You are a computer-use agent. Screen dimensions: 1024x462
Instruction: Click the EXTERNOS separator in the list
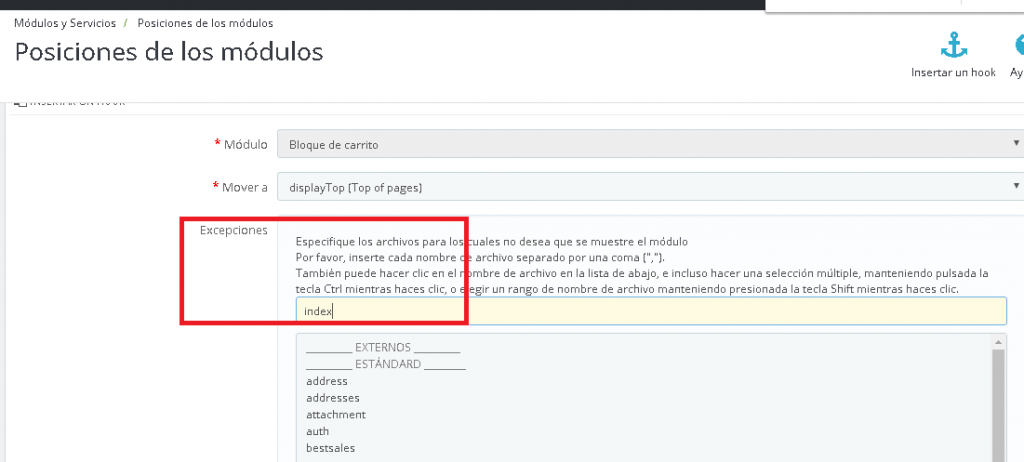[x=382, y=347]
